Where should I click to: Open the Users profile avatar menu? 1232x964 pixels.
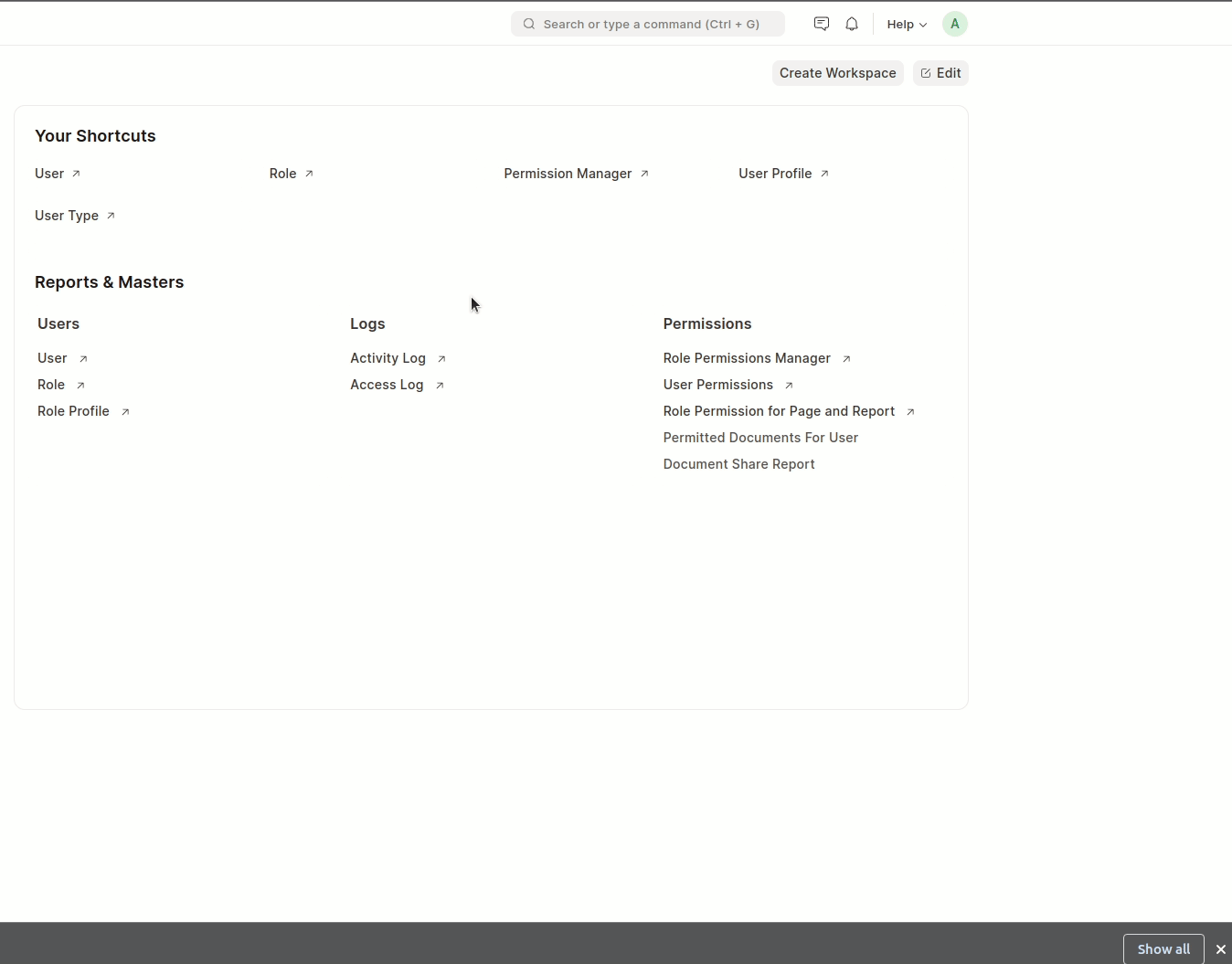tap(954, 24)
